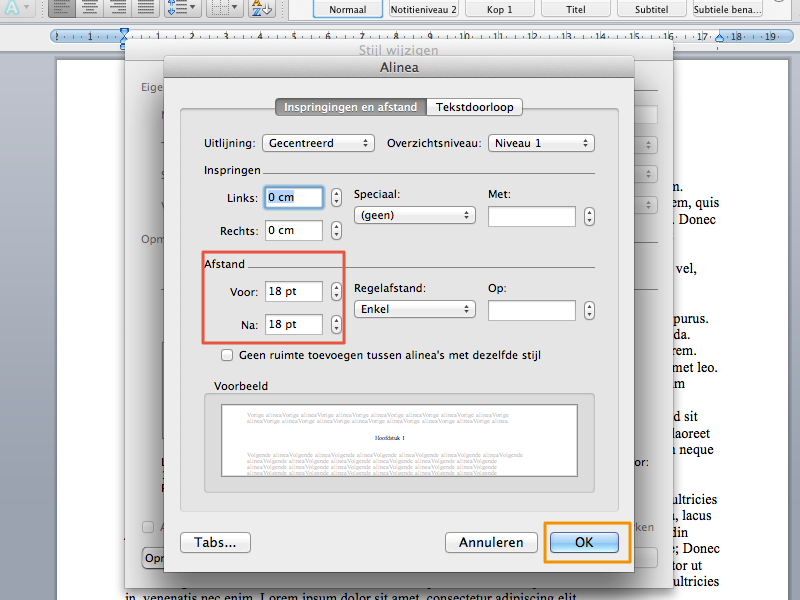
Task: Open the line spacing toolbar menu
Action: tap(182, 8)
